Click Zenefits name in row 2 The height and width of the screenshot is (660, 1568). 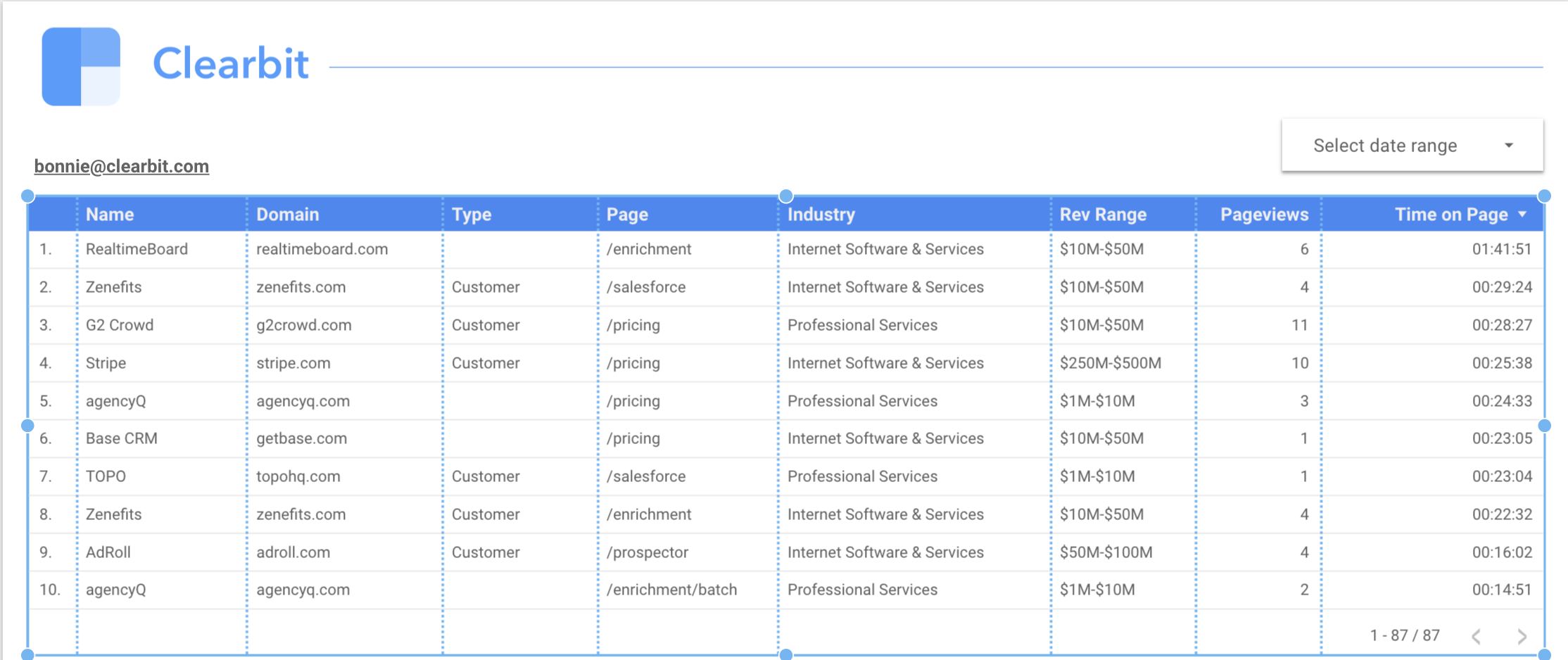pos(113,287)
